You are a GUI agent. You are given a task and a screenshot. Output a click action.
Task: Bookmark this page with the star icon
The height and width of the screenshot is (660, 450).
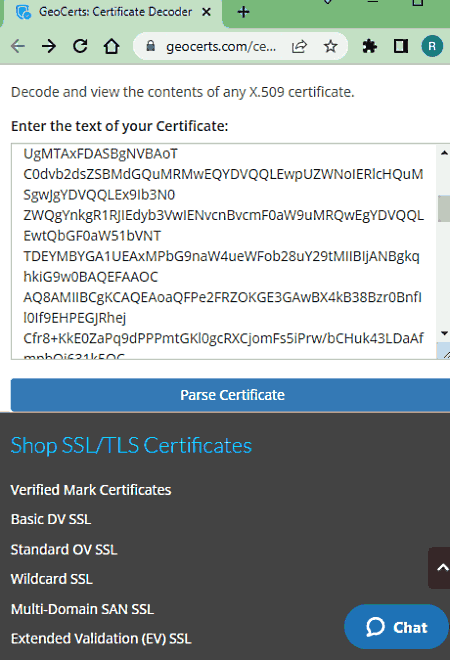coord(330,46)
